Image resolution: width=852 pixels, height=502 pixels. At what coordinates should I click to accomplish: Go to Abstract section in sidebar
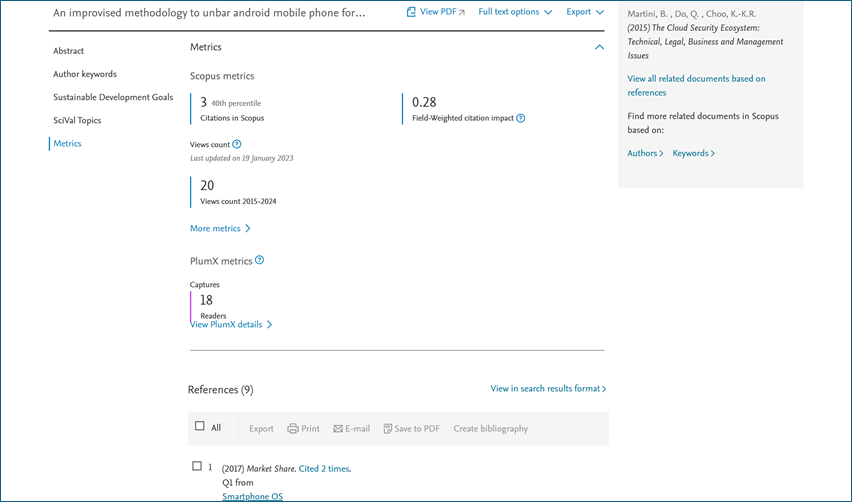[x=69, y=51]
